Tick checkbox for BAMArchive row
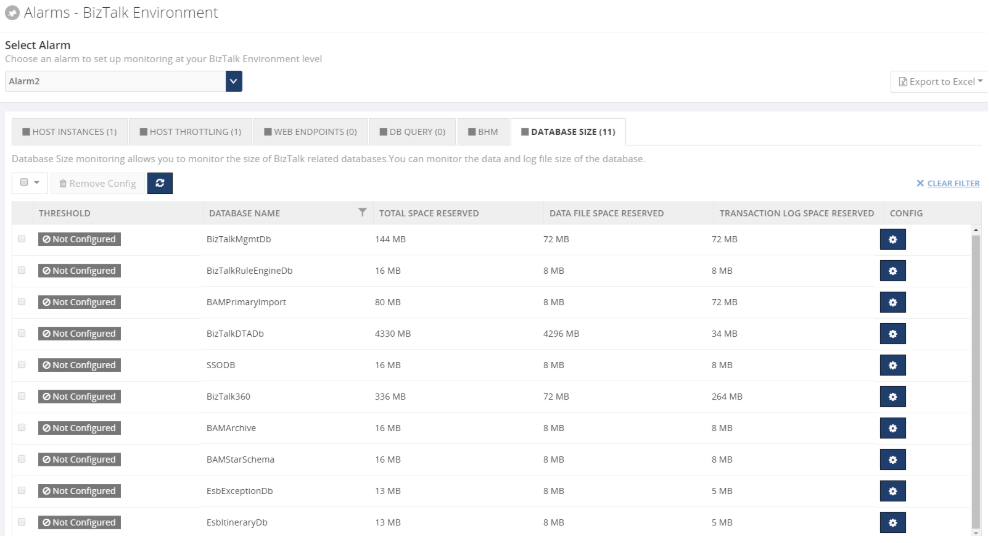 [22, 428]
